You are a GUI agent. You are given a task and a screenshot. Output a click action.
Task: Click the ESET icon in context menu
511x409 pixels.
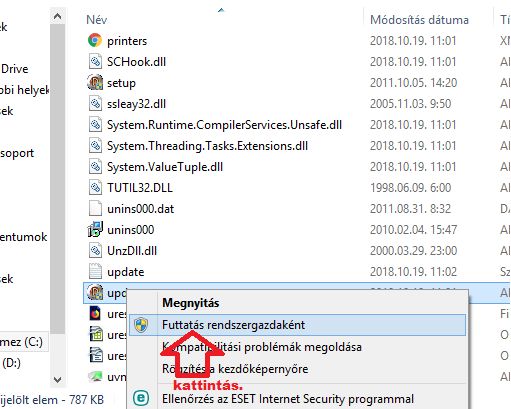coord(141,398)
